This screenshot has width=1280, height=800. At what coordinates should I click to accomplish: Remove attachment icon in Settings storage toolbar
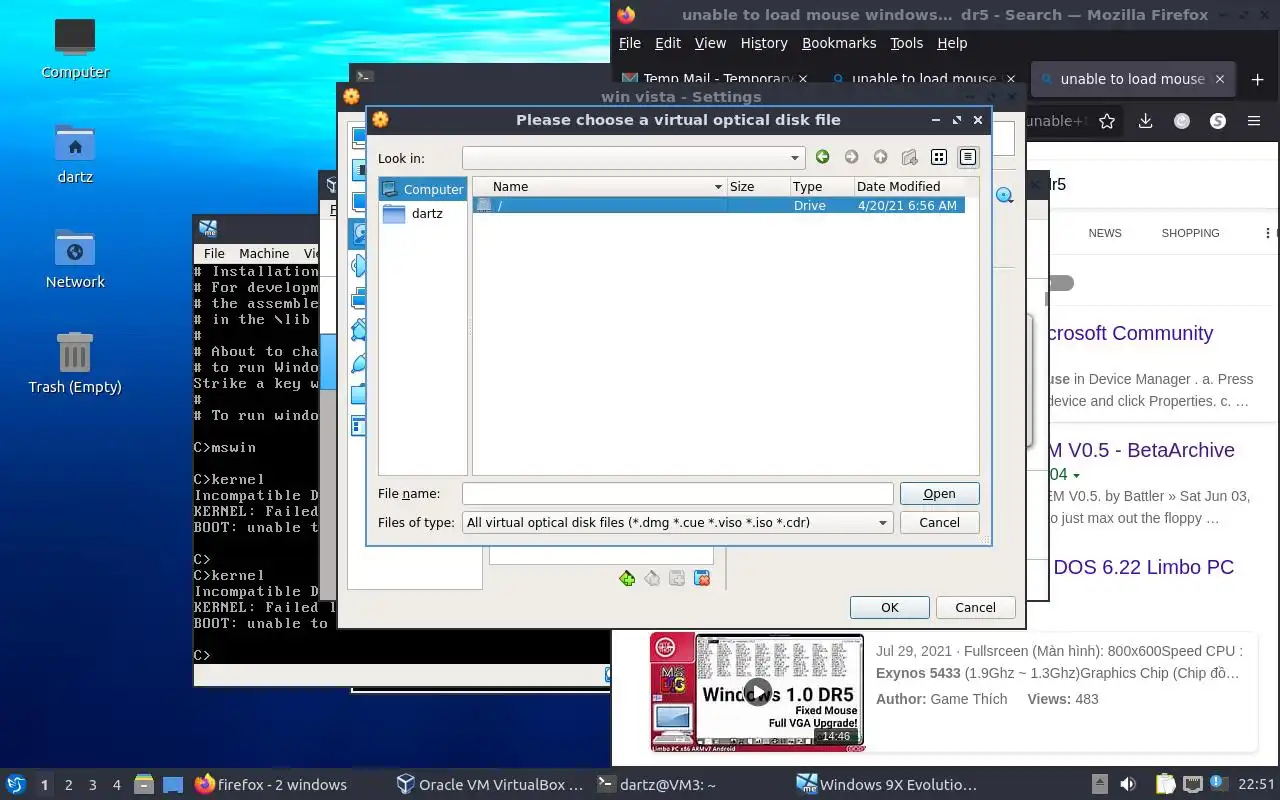702,578
